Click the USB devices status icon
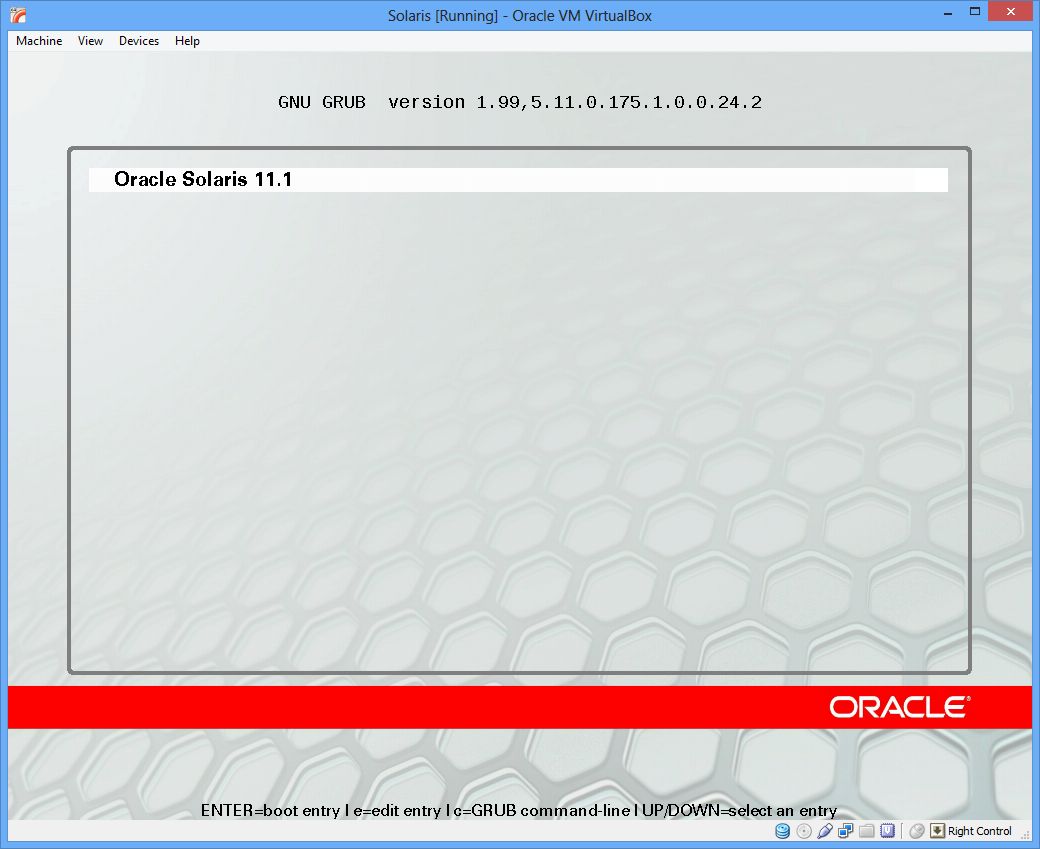 coord(825,830)
